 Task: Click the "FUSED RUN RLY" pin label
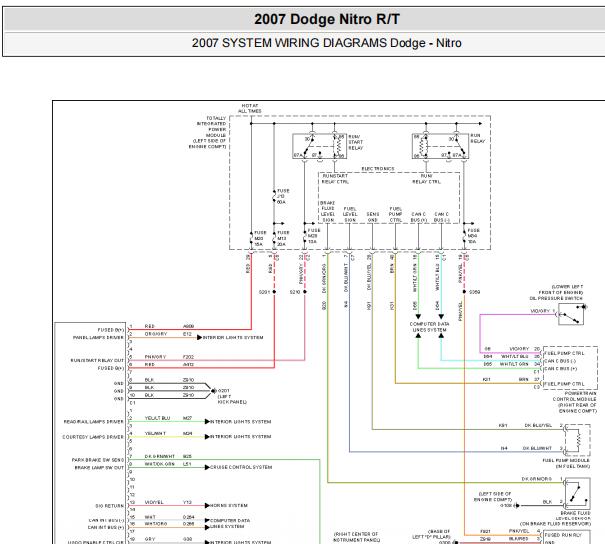point(563,535)
